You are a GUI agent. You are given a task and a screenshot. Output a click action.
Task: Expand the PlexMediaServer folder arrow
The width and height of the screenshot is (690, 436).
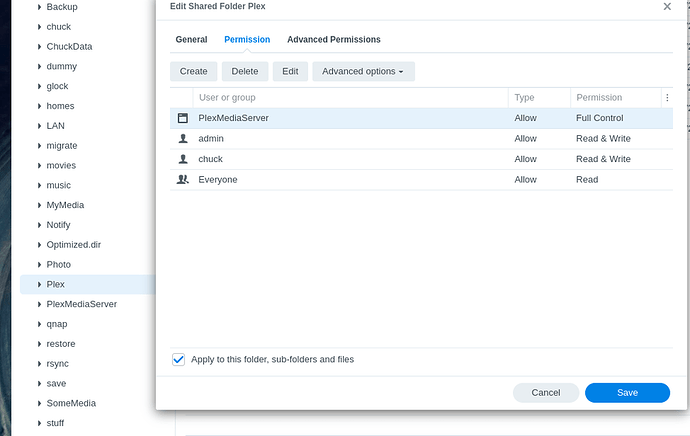[39, 304]
